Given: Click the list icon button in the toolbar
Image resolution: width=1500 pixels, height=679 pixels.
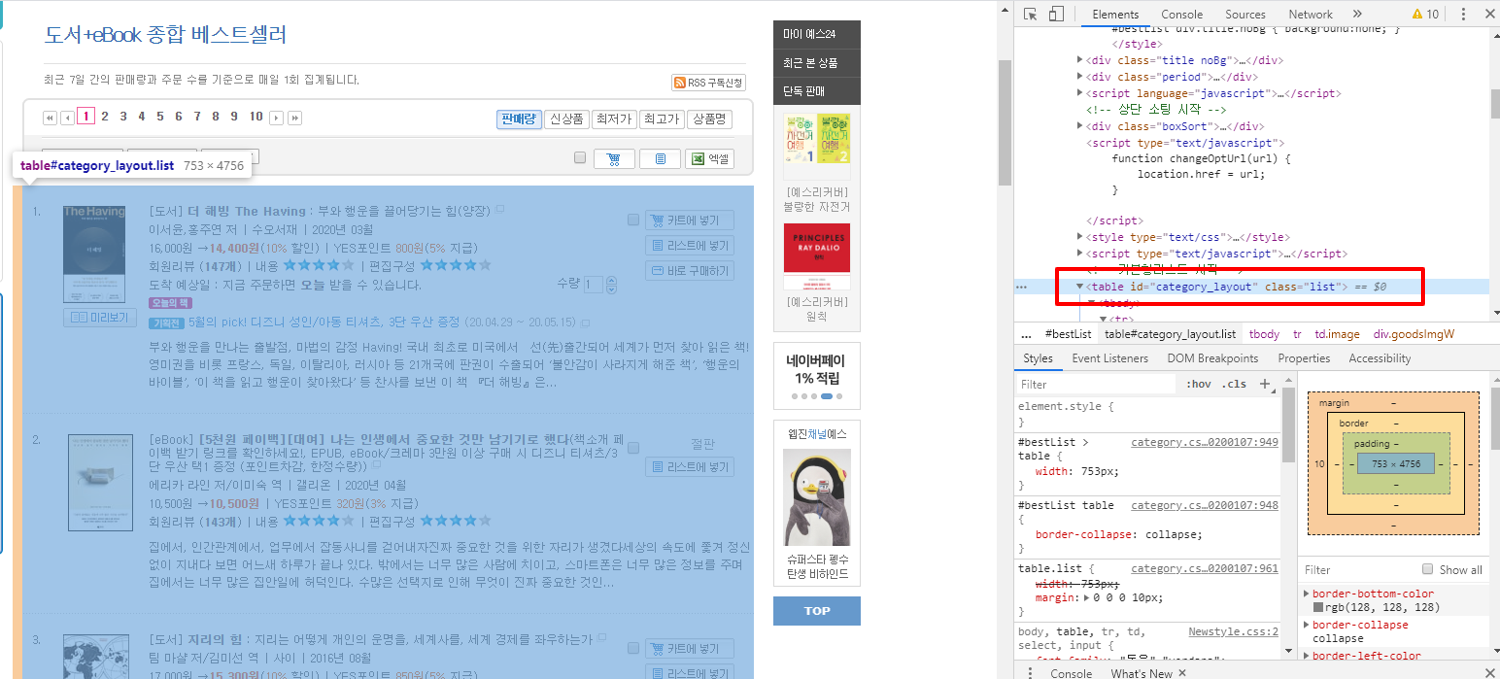Looking at the screenshot, I should [x=660, y=158].
